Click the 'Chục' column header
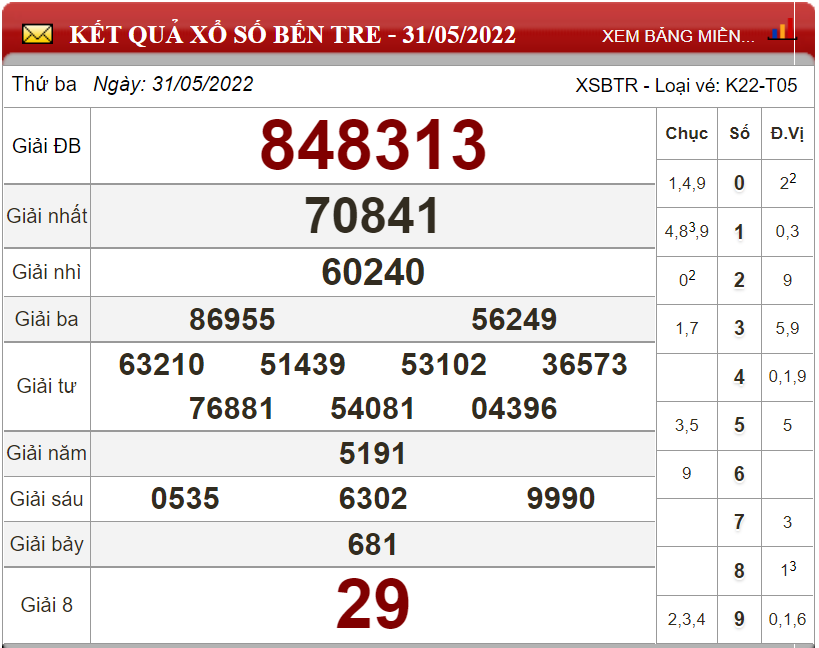 (686, 134)
